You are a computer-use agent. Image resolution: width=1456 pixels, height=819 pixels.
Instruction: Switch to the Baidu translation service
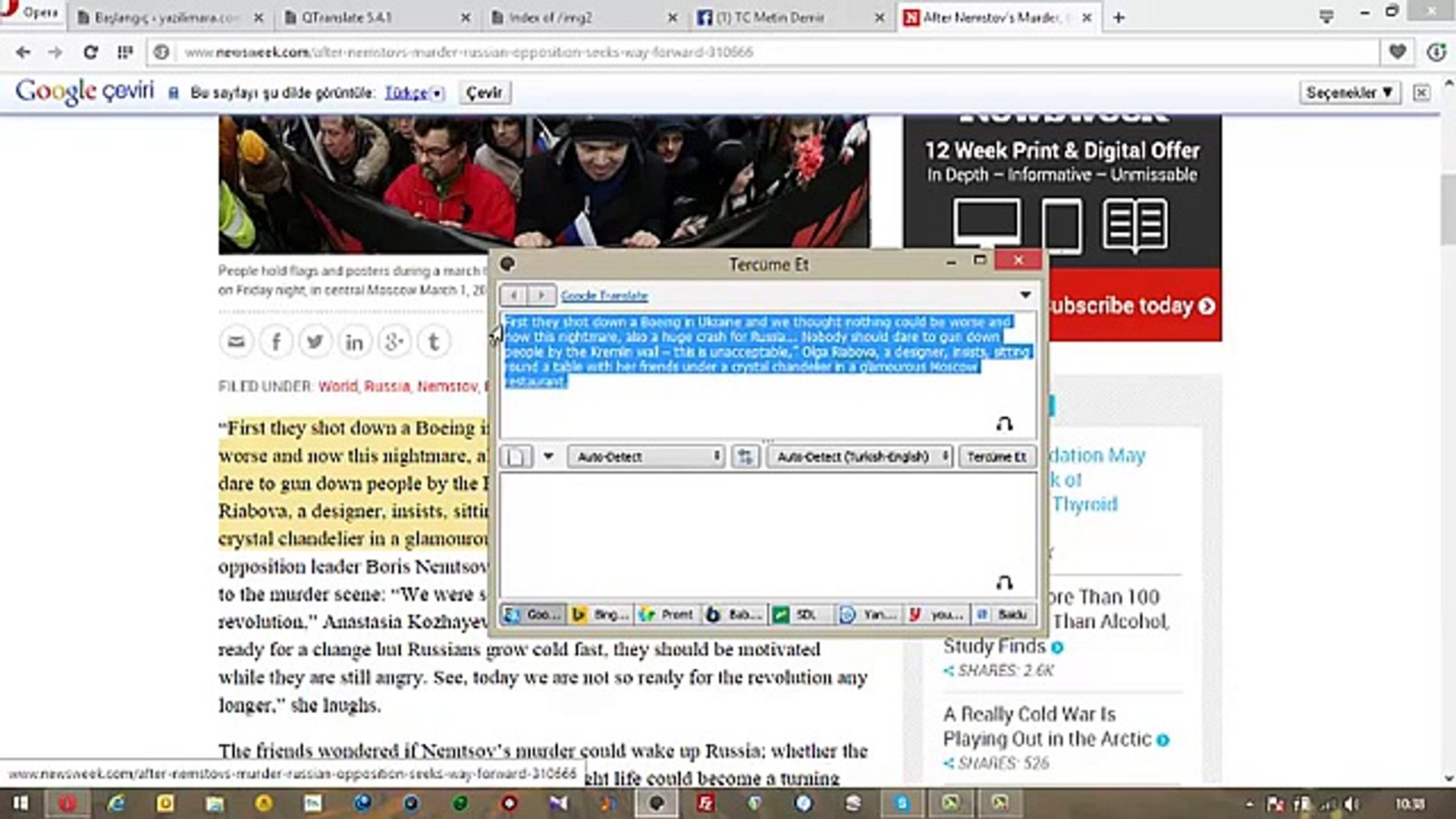pos(1003,614)
